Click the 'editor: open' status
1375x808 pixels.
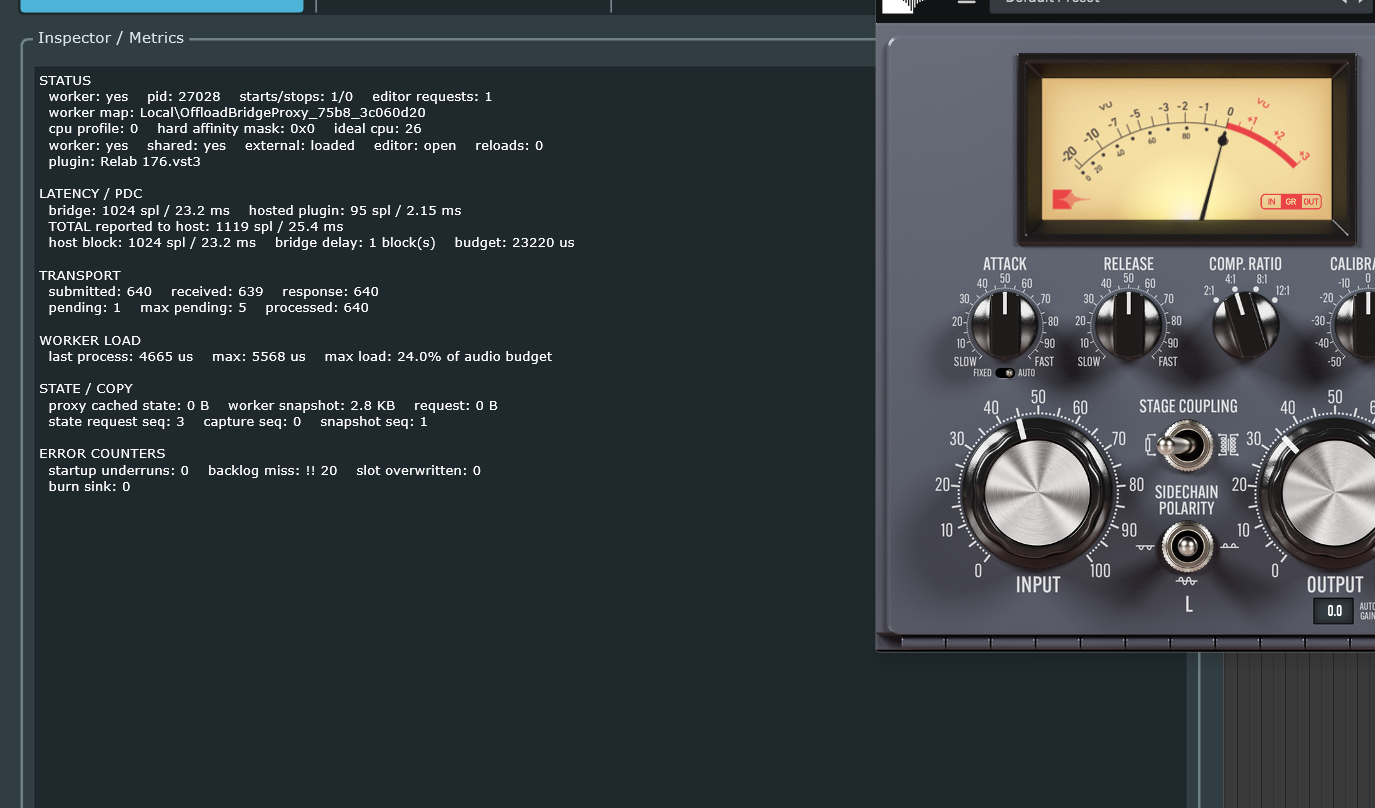click(415, 145)
